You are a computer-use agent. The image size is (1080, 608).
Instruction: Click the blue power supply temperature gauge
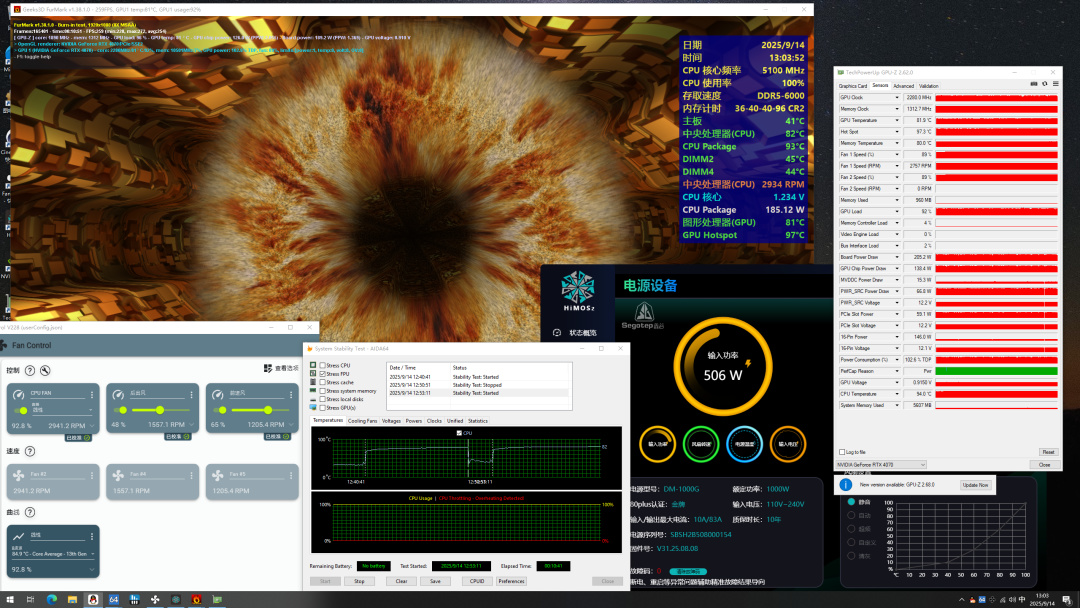(x=744, y=443)
